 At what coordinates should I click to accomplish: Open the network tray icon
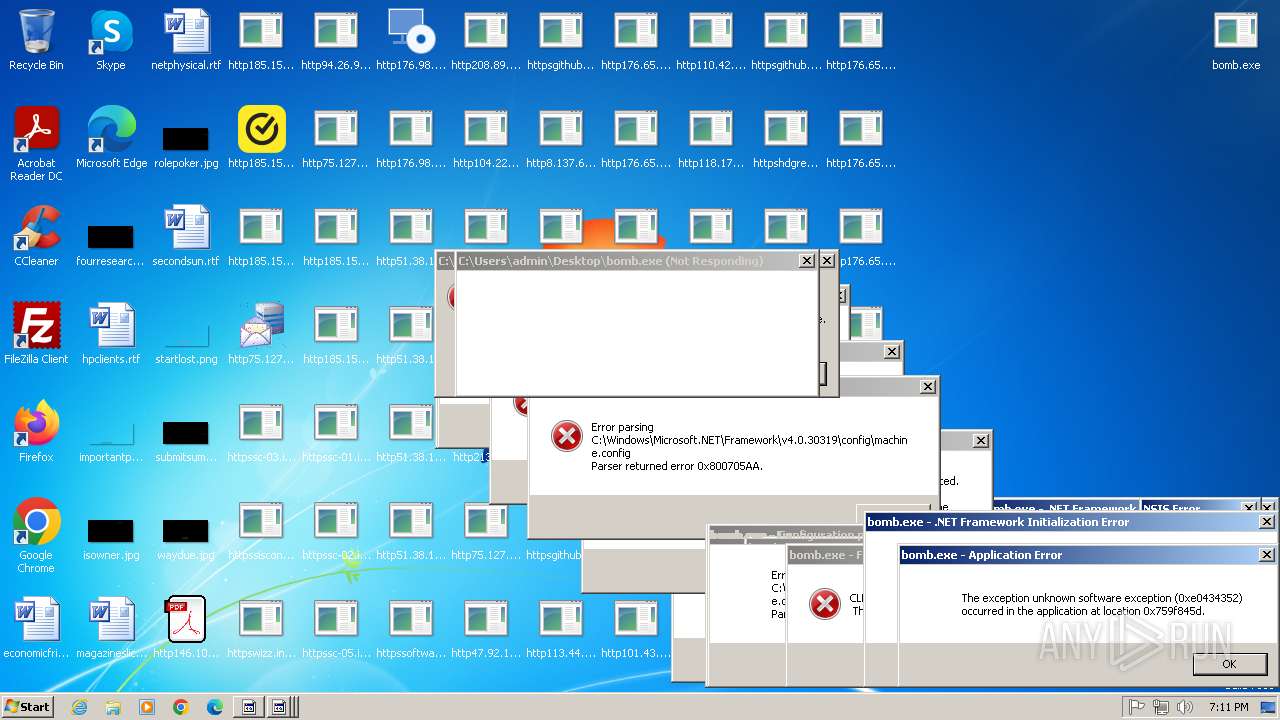pyautogui.click(x=1162, y=707)
